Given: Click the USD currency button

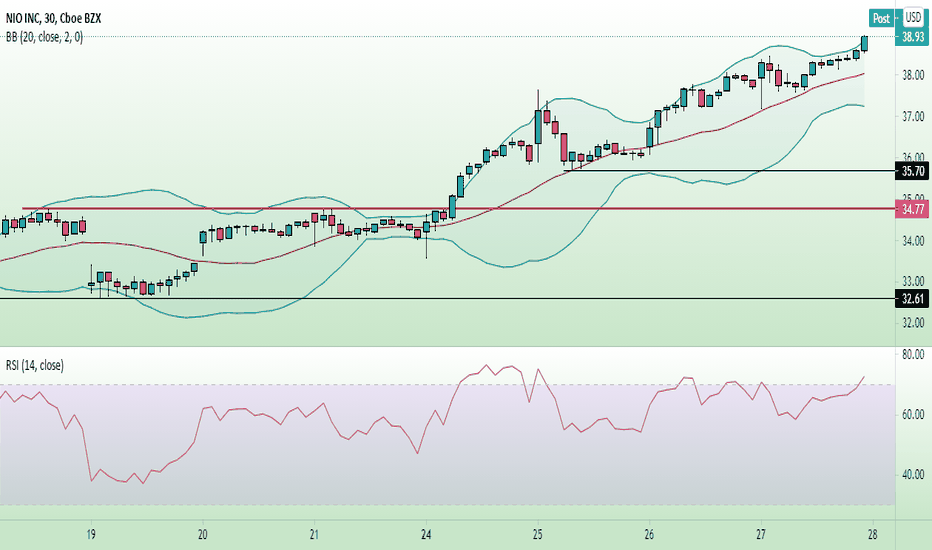Looking at the screenshot, I should 913,18.
